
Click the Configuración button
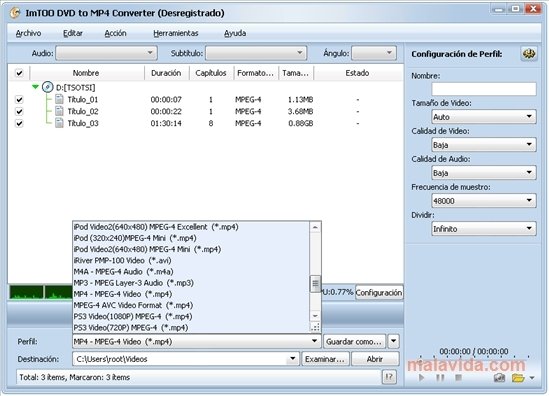(x=379, y=292)
